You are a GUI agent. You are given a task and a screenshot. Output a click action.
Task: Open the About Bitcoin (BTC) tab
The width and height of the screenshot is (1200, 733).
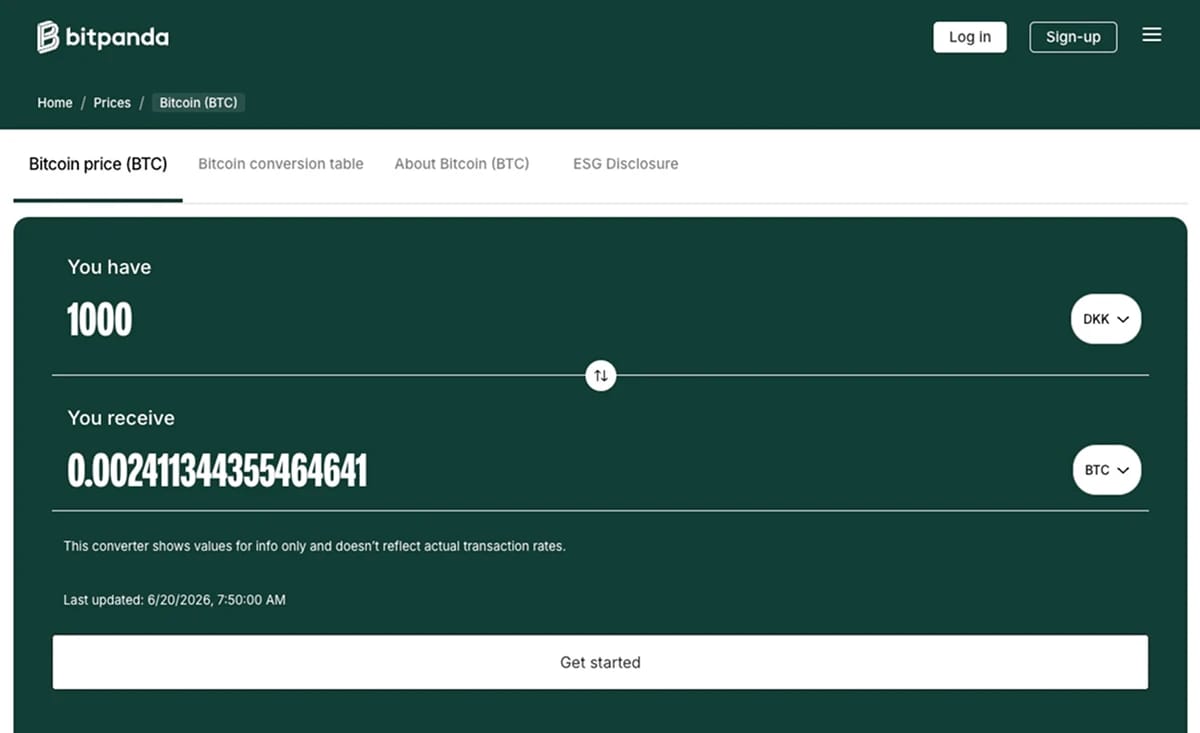(462, 164)
